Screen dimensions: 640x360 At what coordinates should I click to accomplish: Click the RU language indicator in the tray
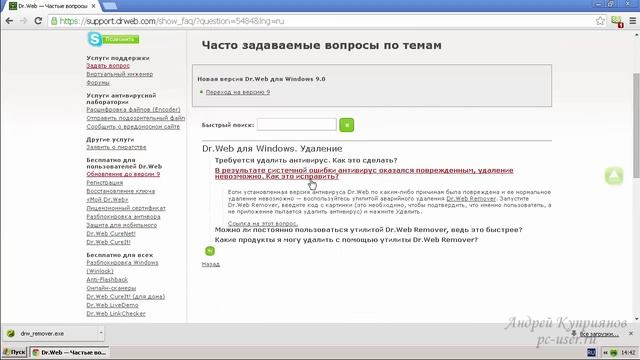click(591, 352)
